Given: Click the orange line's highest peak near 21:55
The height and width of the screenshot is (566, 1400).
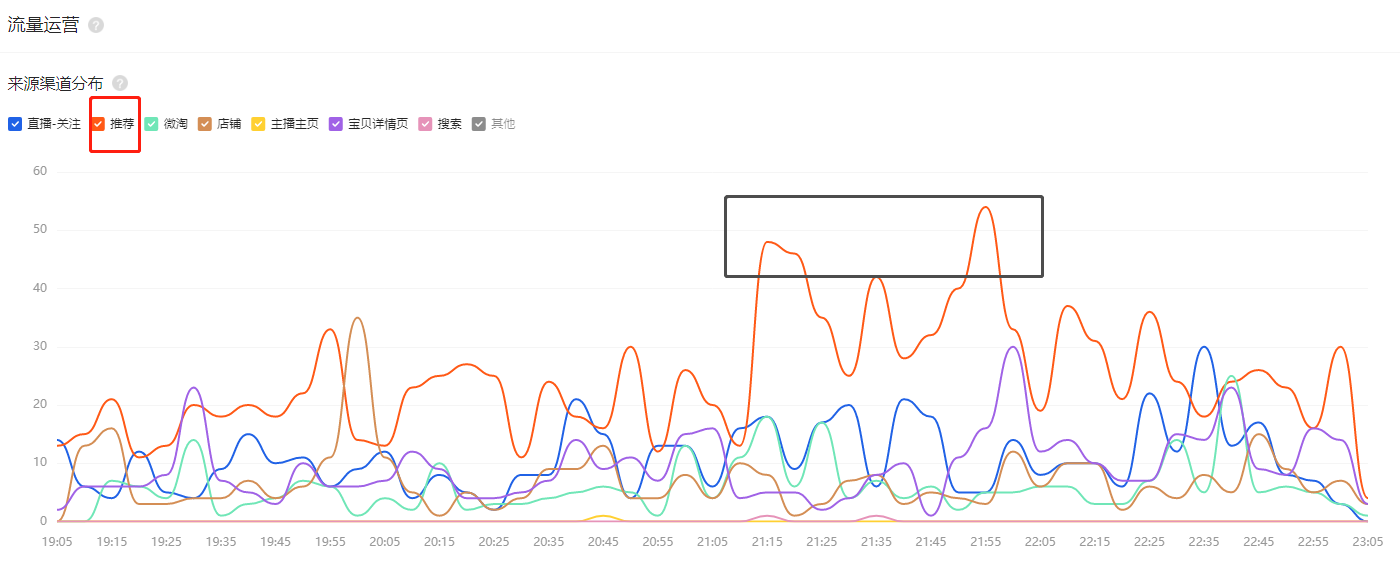Looking at the screenshot, I should coord(986,208).
